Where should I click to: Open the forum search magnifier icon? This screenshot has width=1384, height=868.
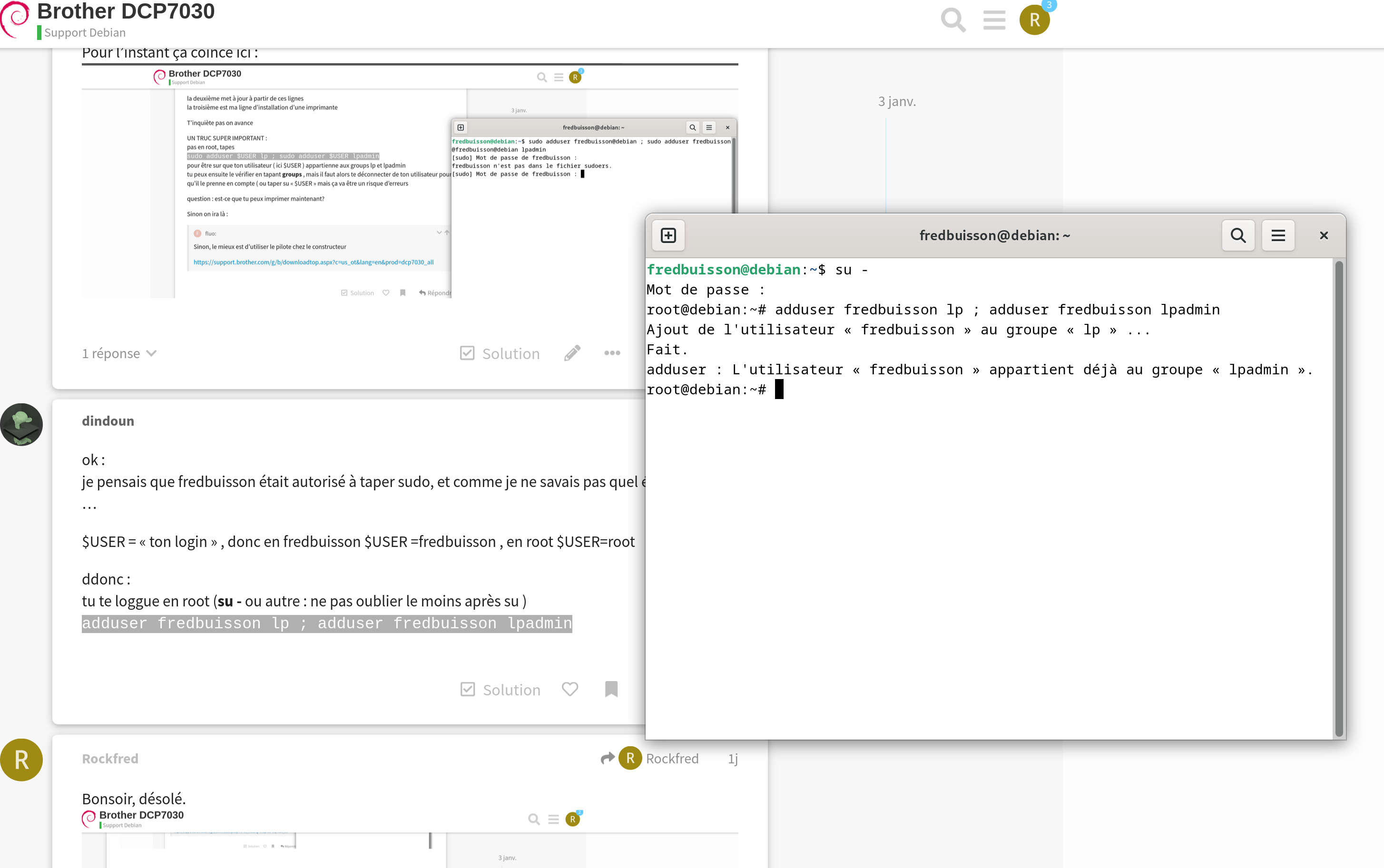pos(953,20)
